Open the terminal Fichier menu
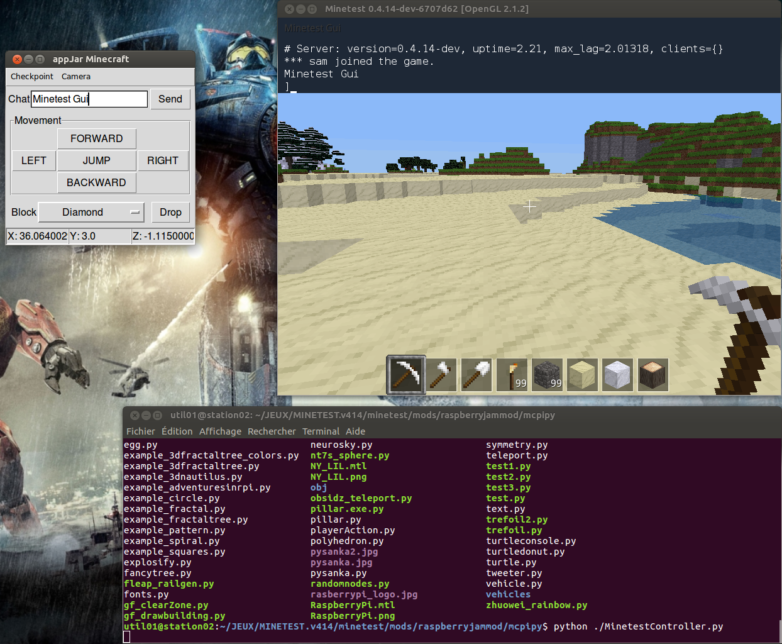 (140, 431)
